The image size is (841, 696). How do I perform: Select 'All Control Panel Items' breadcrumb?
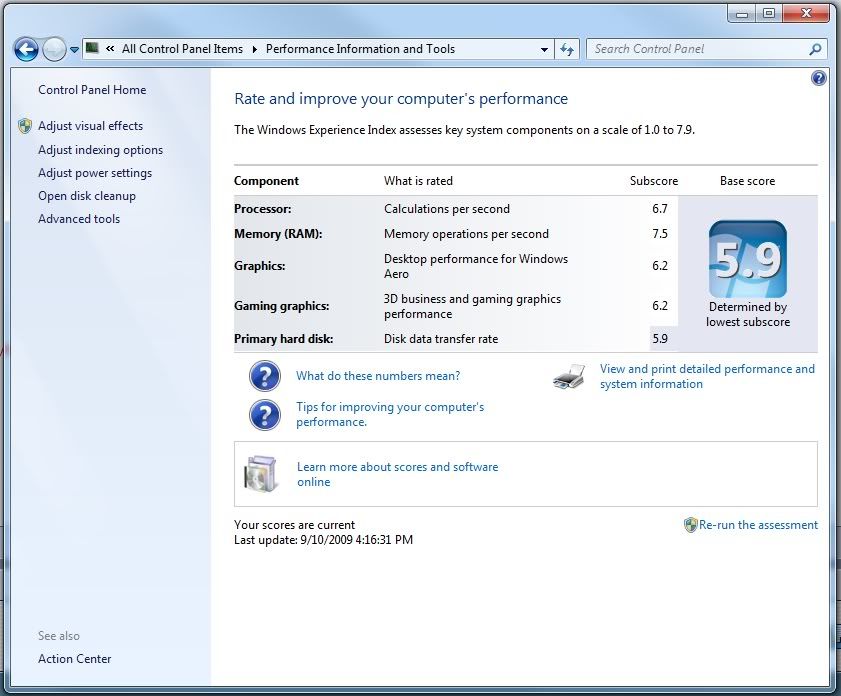(182, 48)
